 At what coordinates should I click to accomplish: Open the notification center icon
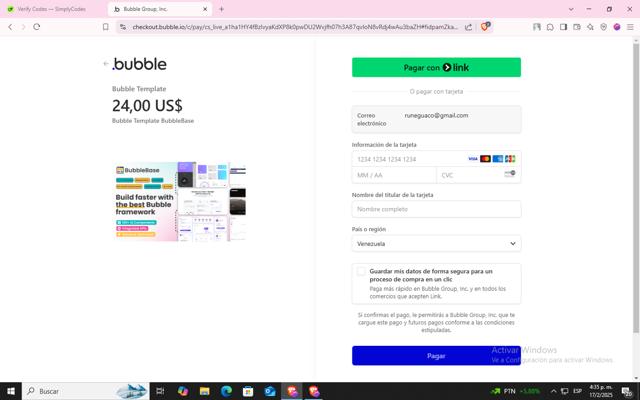coord(627,391)
